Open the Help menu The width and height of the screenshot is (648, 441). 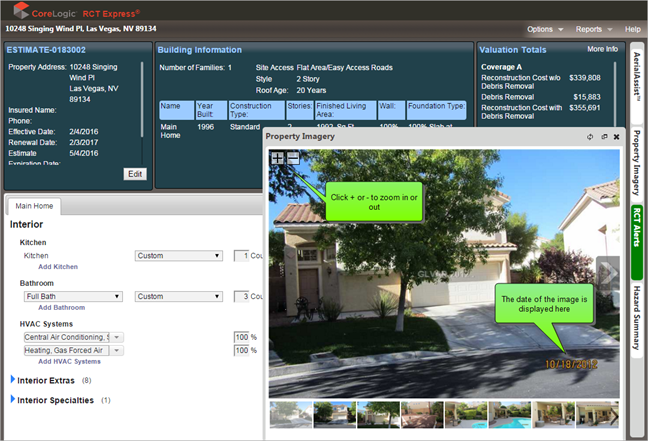(x=632, y=29)
